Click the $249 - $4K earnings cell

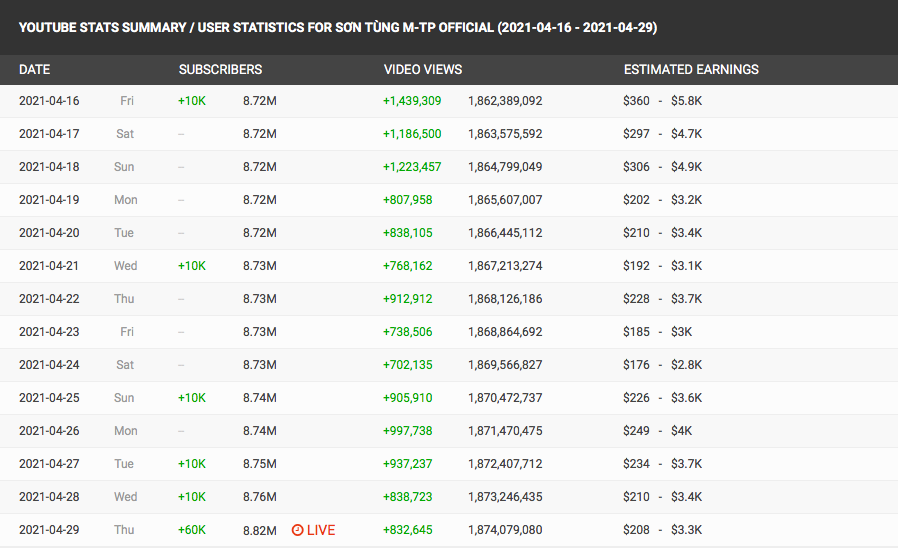click(657, 431)
